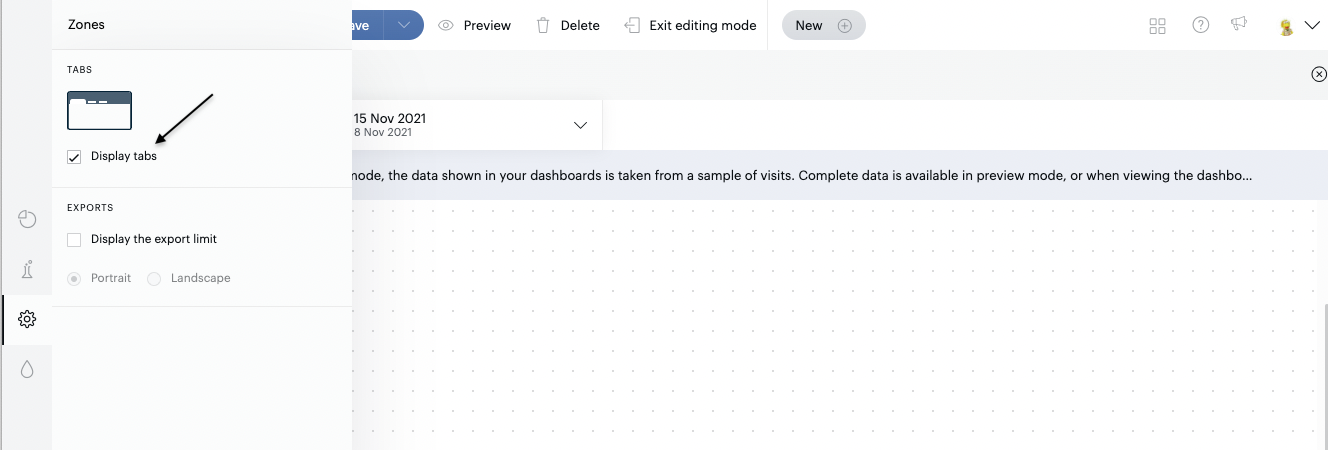Open the droplet style sidebar icon

pos(27,369)
